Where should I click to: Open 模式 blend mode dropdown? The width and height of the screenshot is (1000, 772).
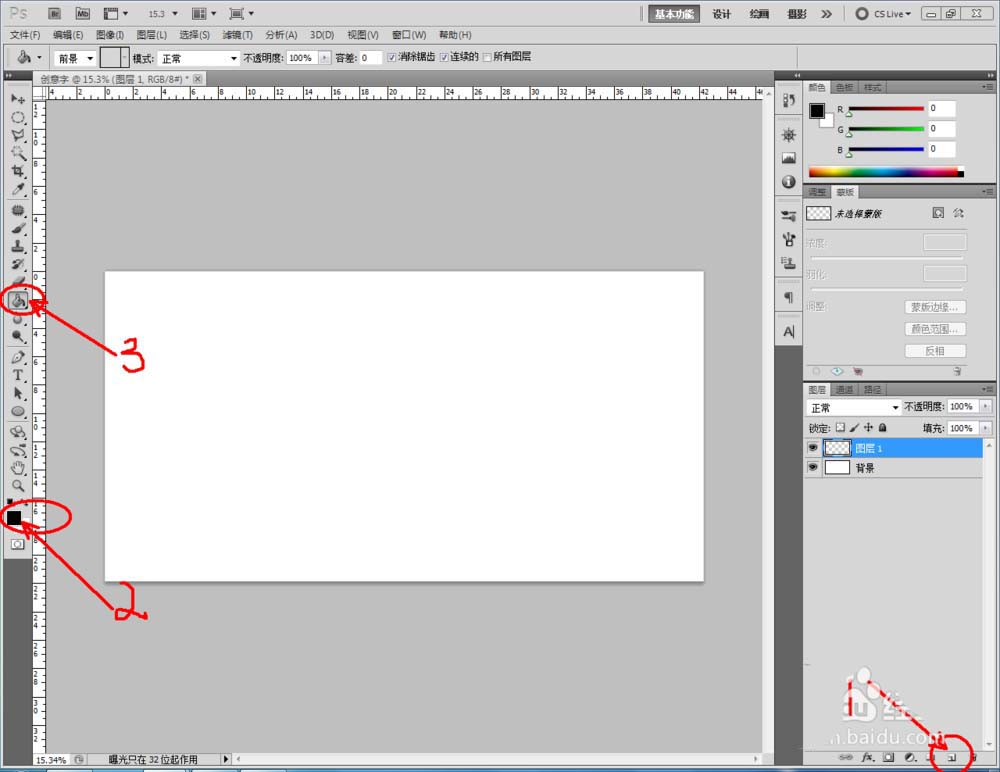tap(198, 59)
